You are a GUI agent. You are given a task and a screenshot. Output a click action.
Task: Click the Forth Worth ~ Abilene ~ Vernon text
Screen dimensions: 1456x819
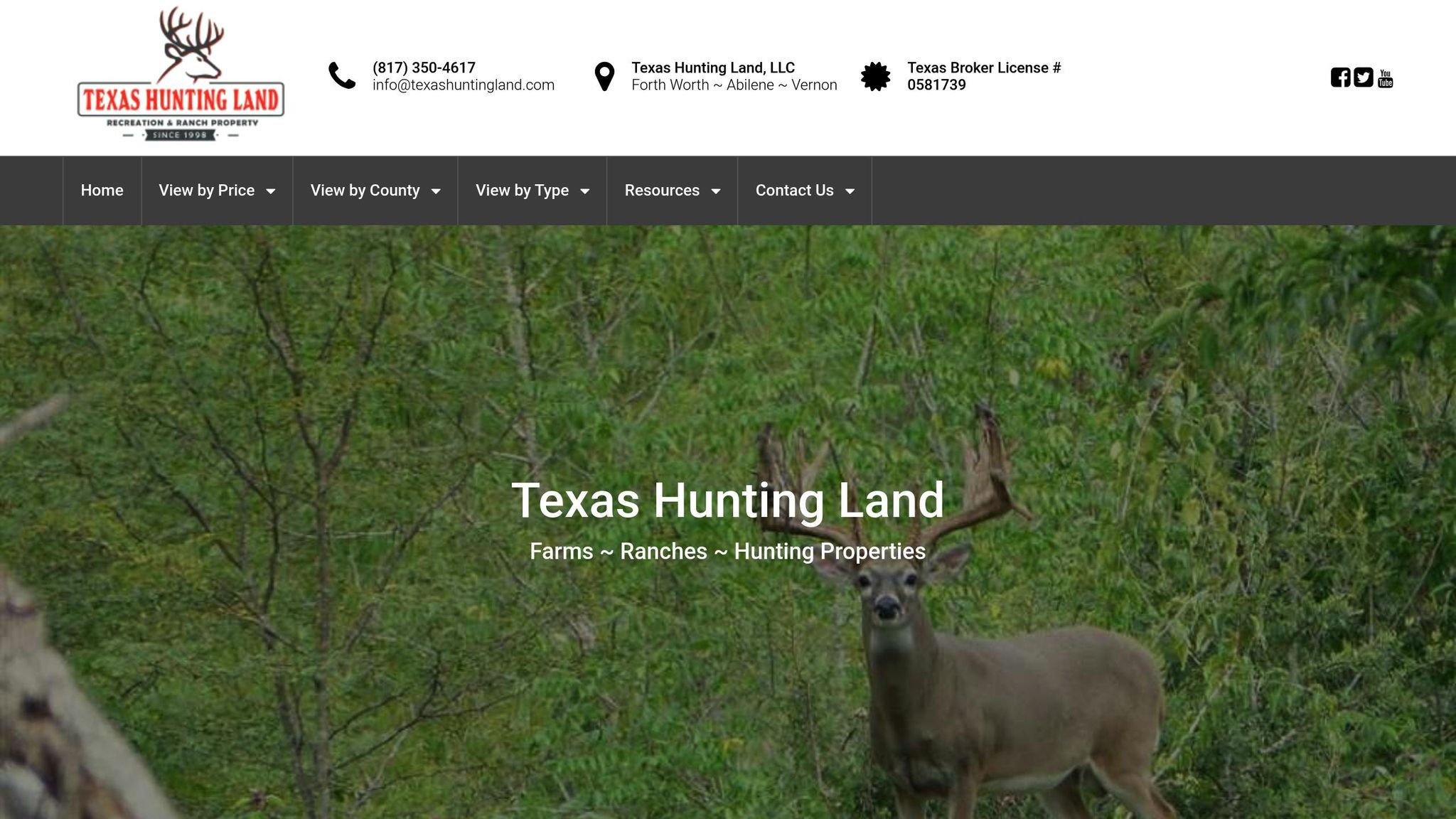coord(734,85)
